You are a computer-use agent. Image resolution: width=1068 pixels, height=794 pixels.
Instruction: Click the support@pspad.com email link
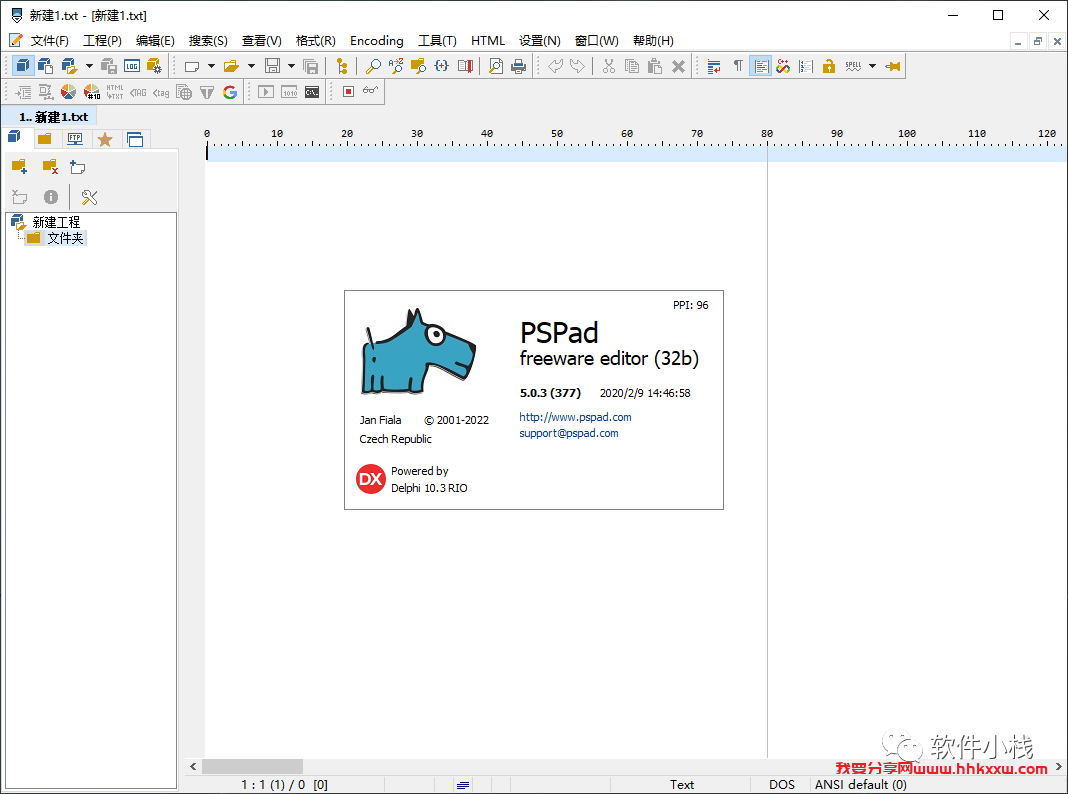click(569, 433)
